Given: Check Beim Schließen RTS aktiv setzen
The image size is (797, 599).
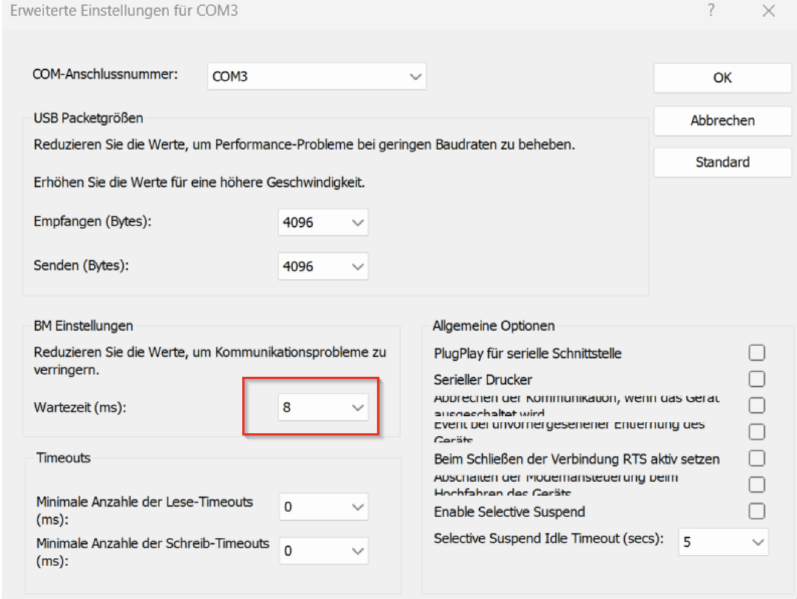Looking at the screenshot, I should pos(757,458).
